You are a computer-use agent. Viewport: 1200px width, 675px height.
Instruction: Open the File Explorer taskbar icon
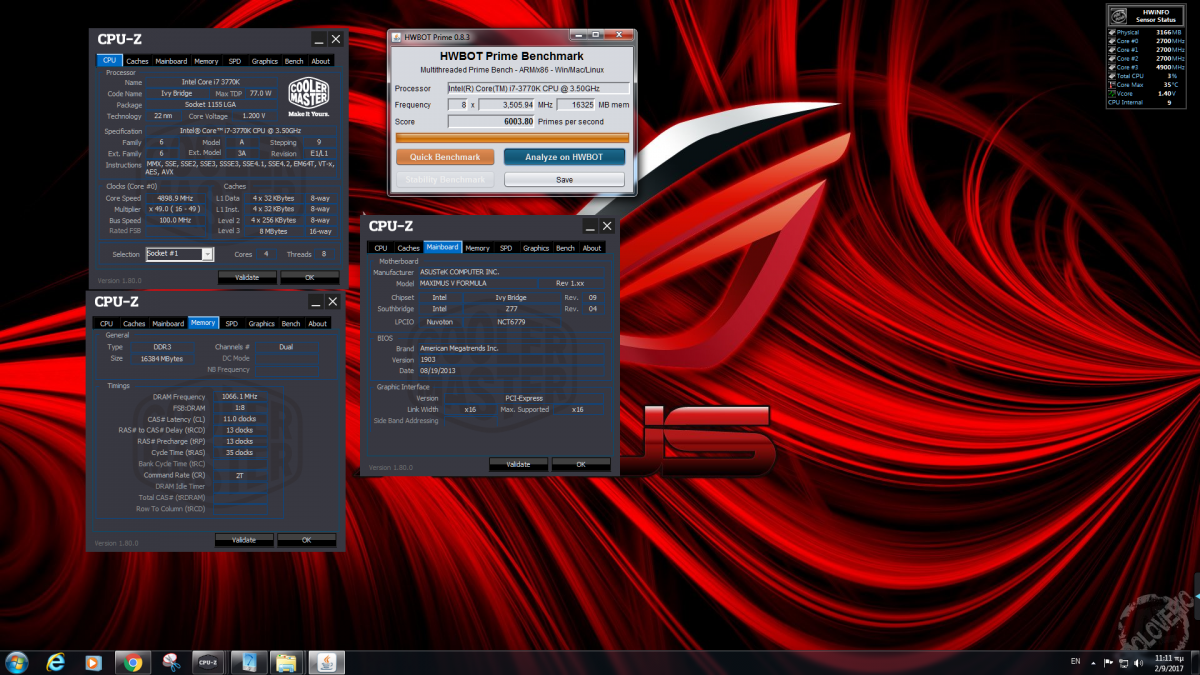pos(285,661)
